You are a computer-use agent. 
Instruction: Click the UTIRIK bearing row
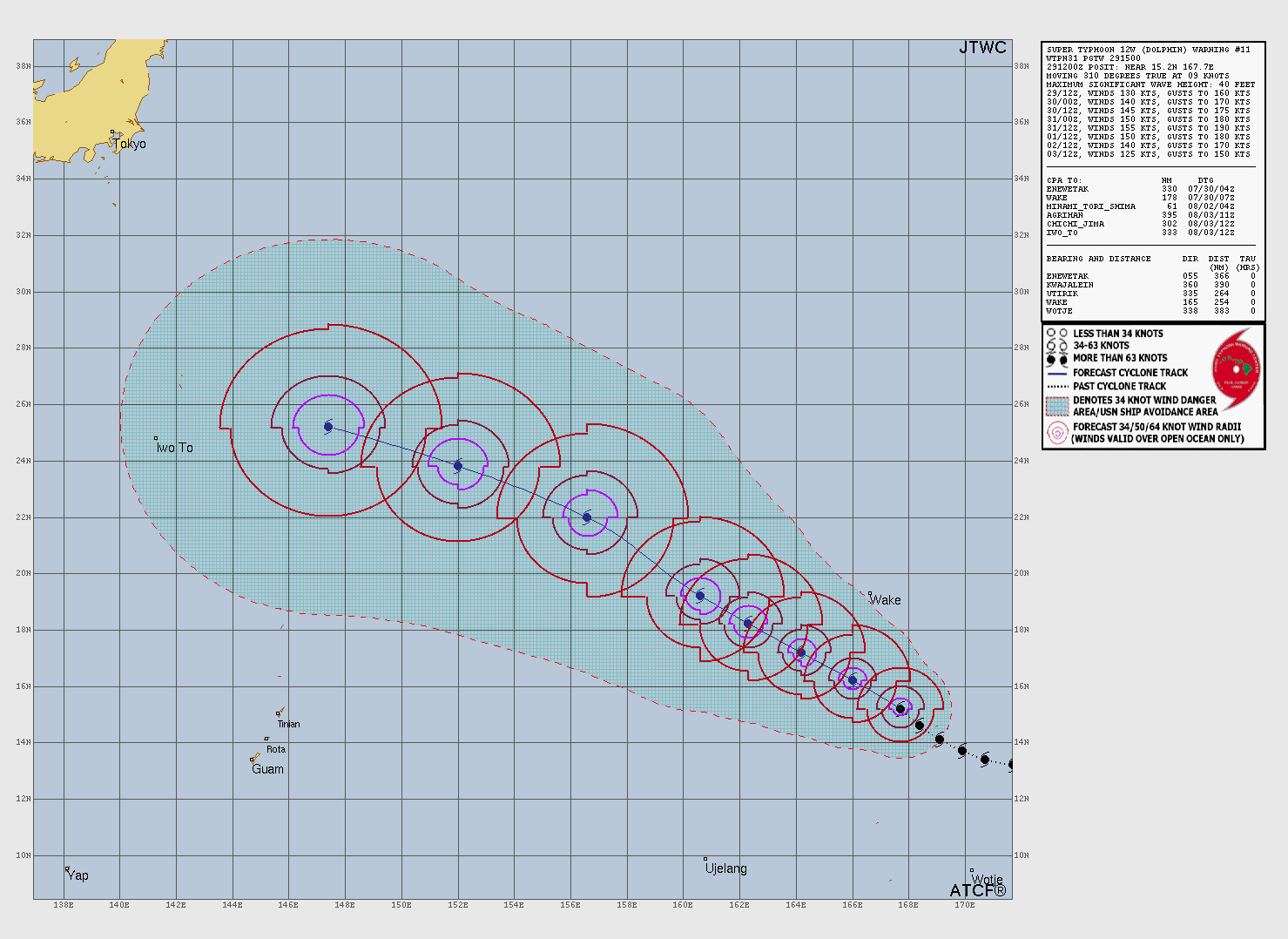click(1150, 294)
